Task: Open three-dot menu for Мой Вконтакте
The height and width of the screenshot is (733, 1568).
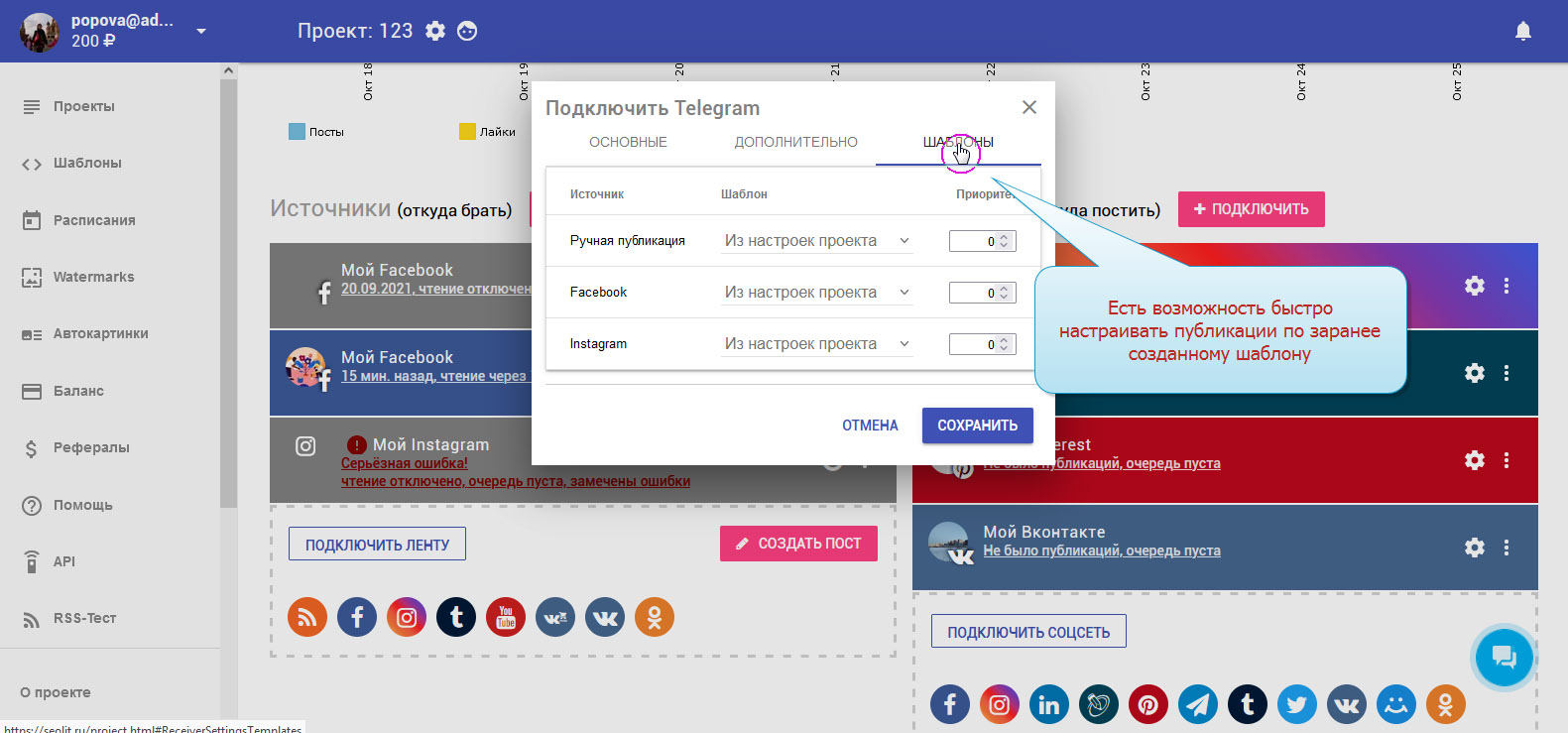Action: pos(1507,548)
